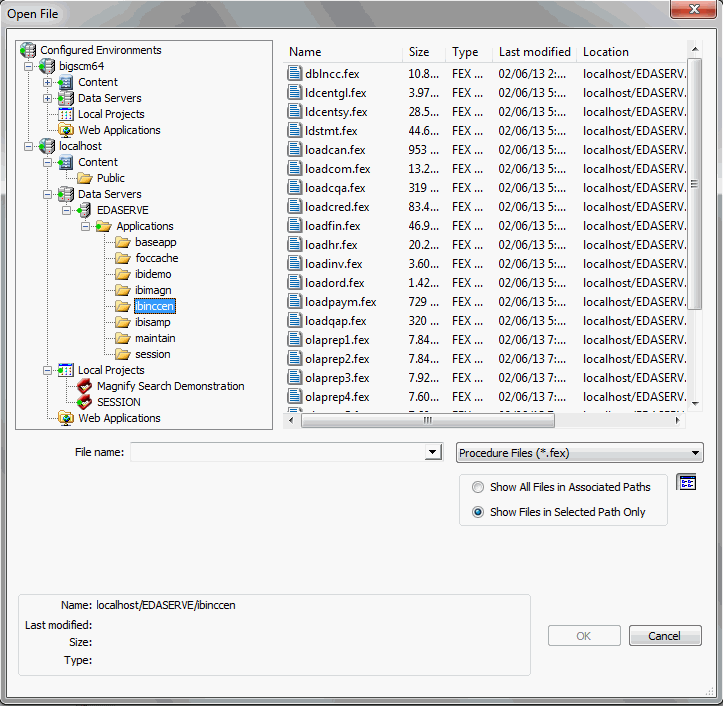The width and height of the screenshot is (723, 706).
Task: Click the session folder icon
Action: tap(123, 354)
